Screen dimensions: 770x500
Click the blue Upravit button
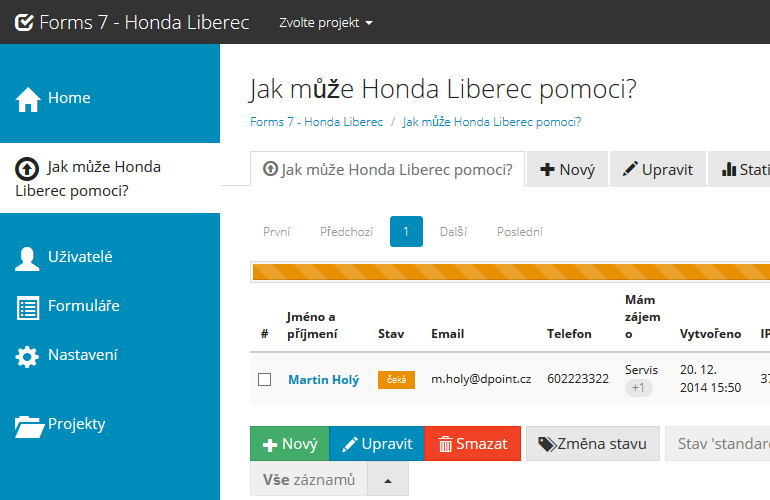[377, 444]
